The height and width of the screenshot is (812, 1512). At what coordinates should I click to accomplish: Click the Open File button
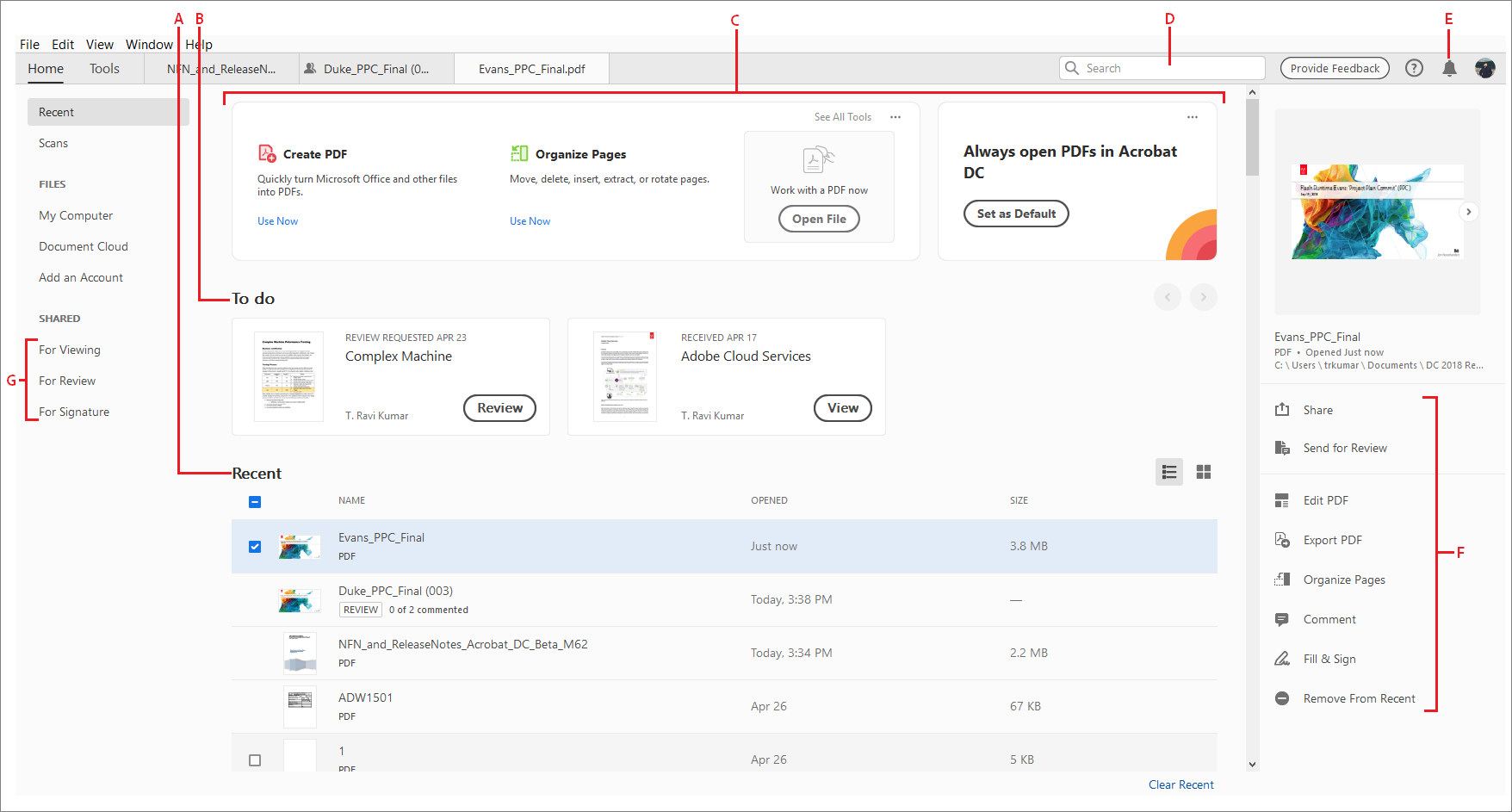[x=819, y=219]
